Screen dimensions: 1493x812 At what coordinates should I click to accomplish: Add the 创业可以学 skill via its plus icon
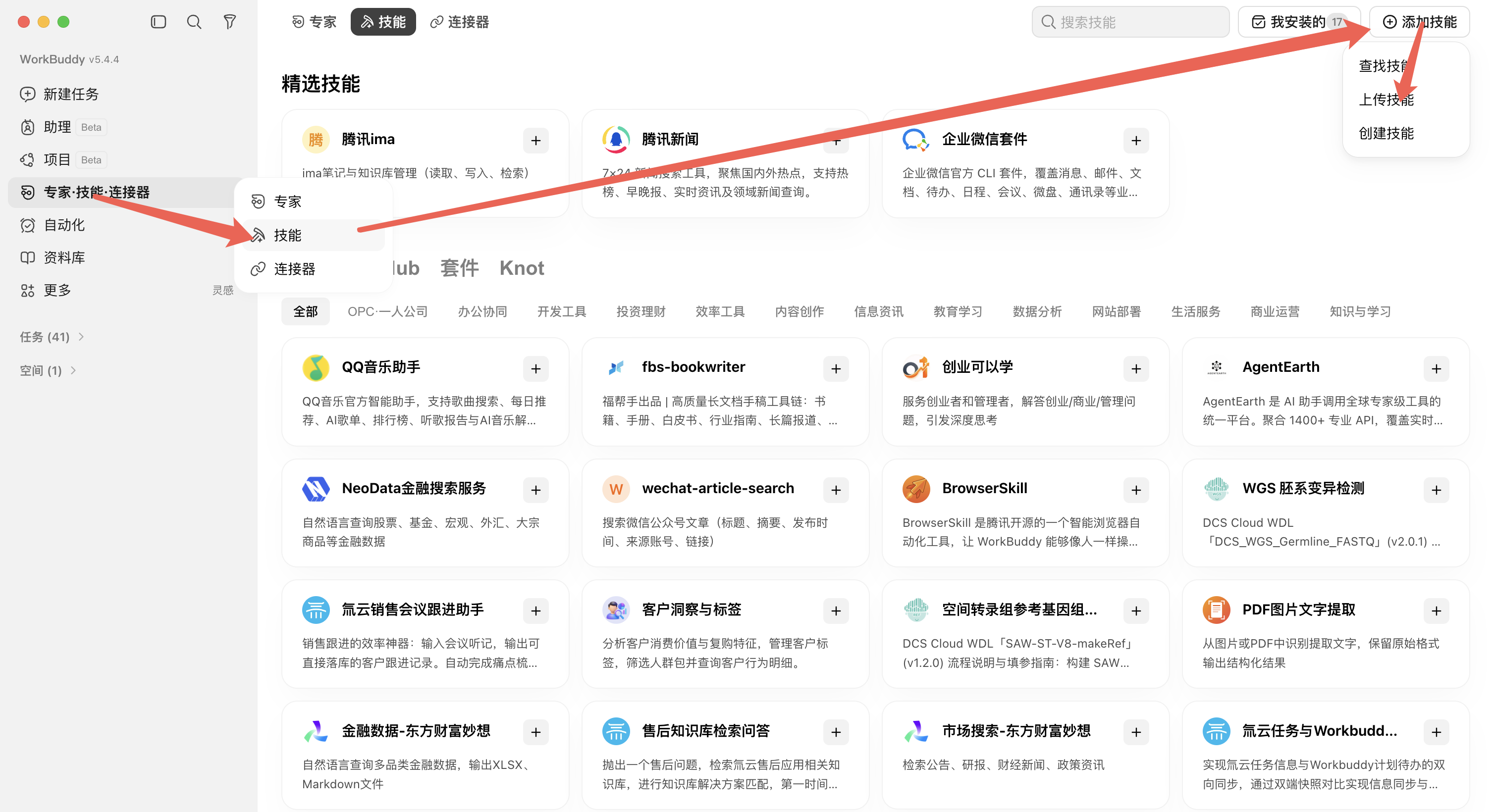point(1136,369)
